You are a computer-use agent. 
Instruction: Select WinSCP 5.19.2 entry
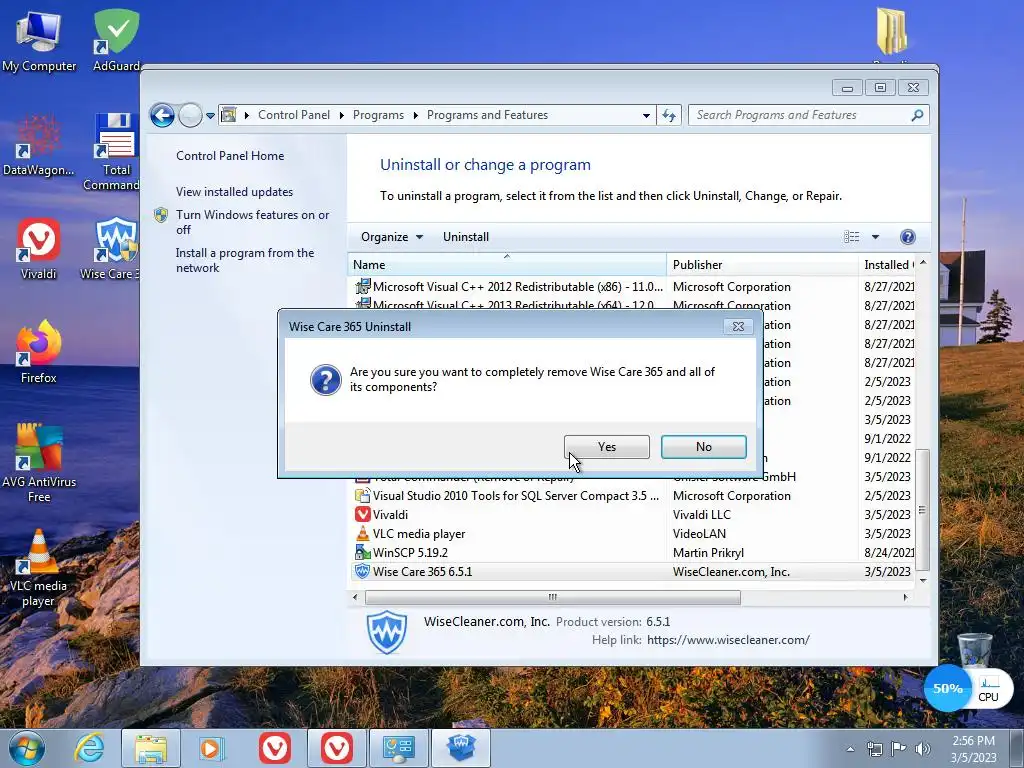tap(633, 552)
